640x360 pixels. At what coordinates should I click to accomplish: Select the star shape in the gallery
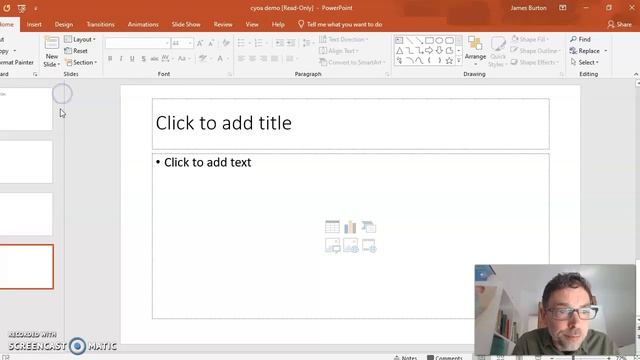tap(449, 61)
